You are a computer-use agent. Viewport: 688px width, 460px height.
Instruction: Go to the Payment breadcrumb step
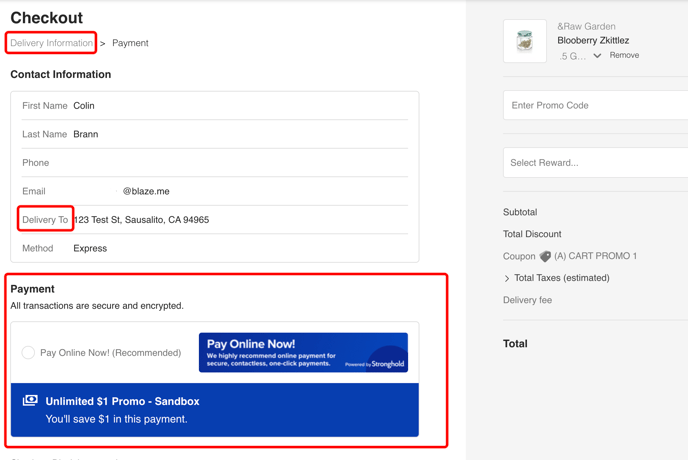click(130, 43)
